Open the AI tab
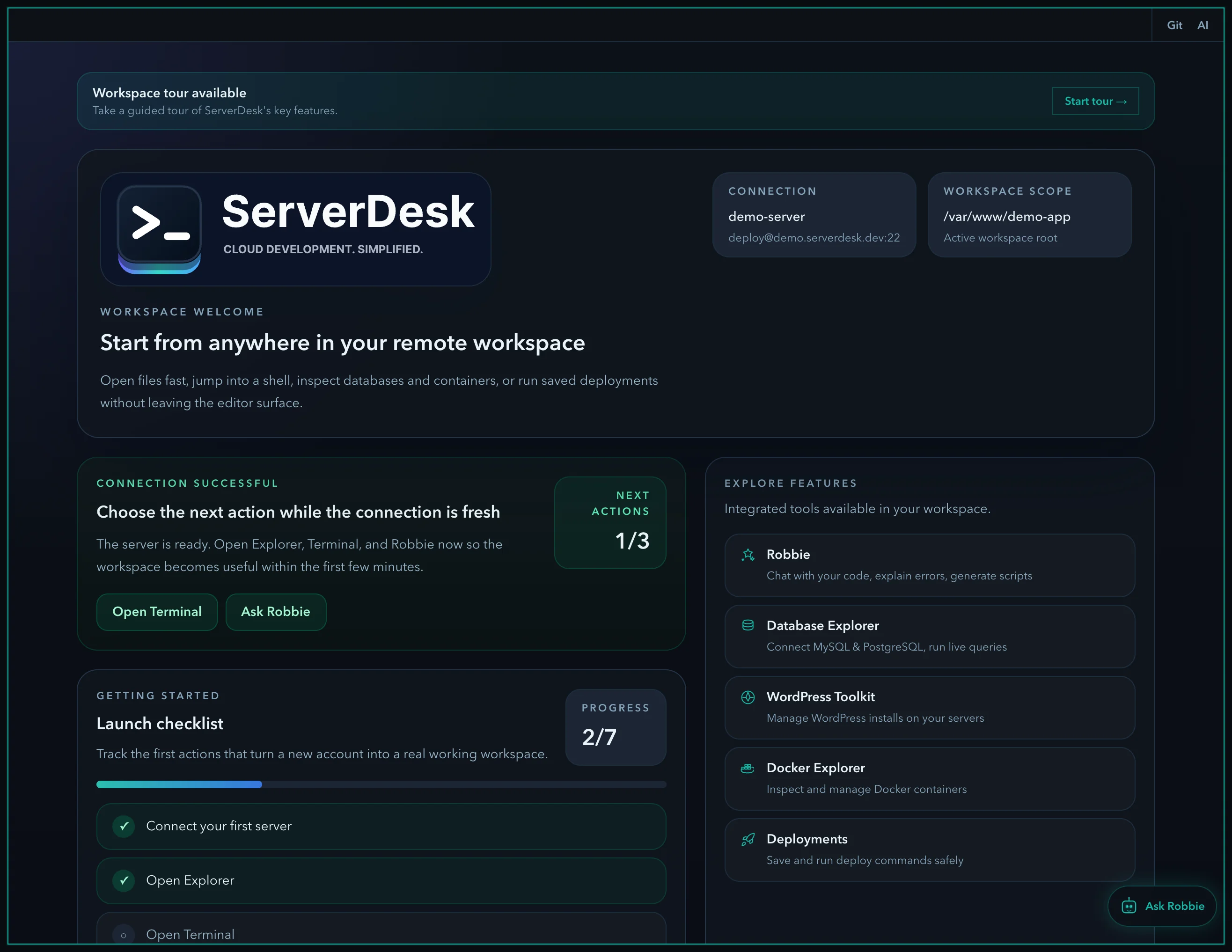 1203,25
